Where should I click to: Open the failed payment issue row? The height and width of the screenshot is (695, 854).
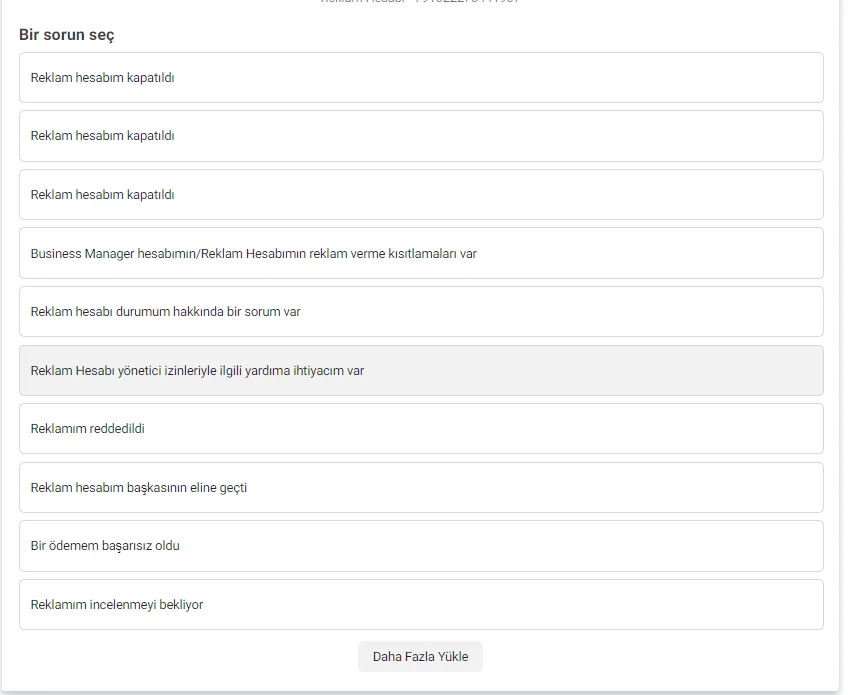point(420,546)
